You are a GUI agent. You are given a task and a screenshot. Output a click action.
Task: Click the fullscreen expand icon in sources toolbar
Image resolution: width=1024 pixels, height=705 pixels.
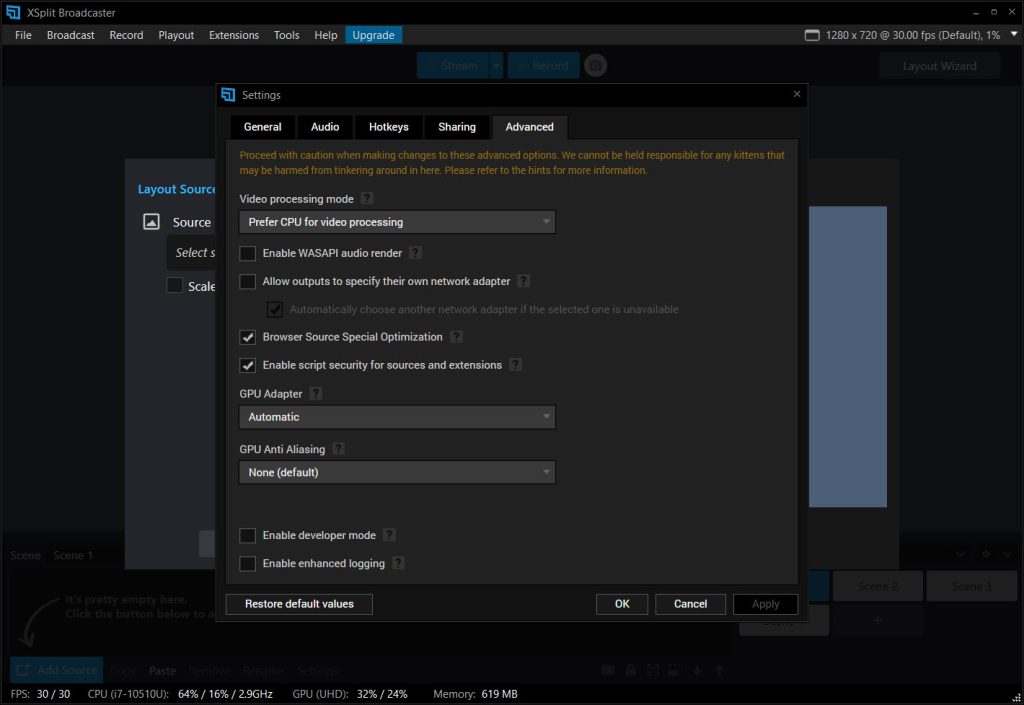click(x=652, y=670)
